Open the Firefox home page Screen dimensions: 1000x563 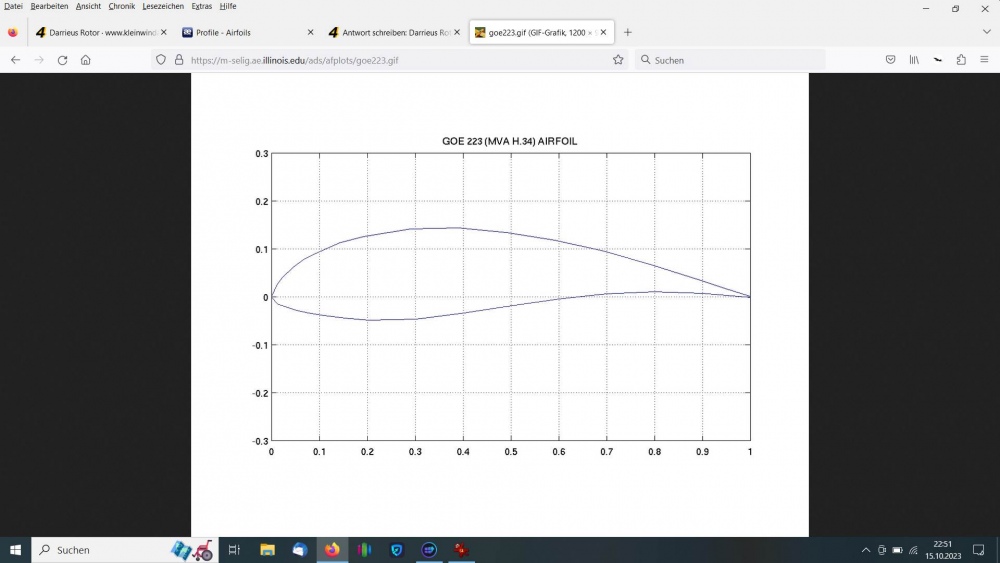point(86,60)
